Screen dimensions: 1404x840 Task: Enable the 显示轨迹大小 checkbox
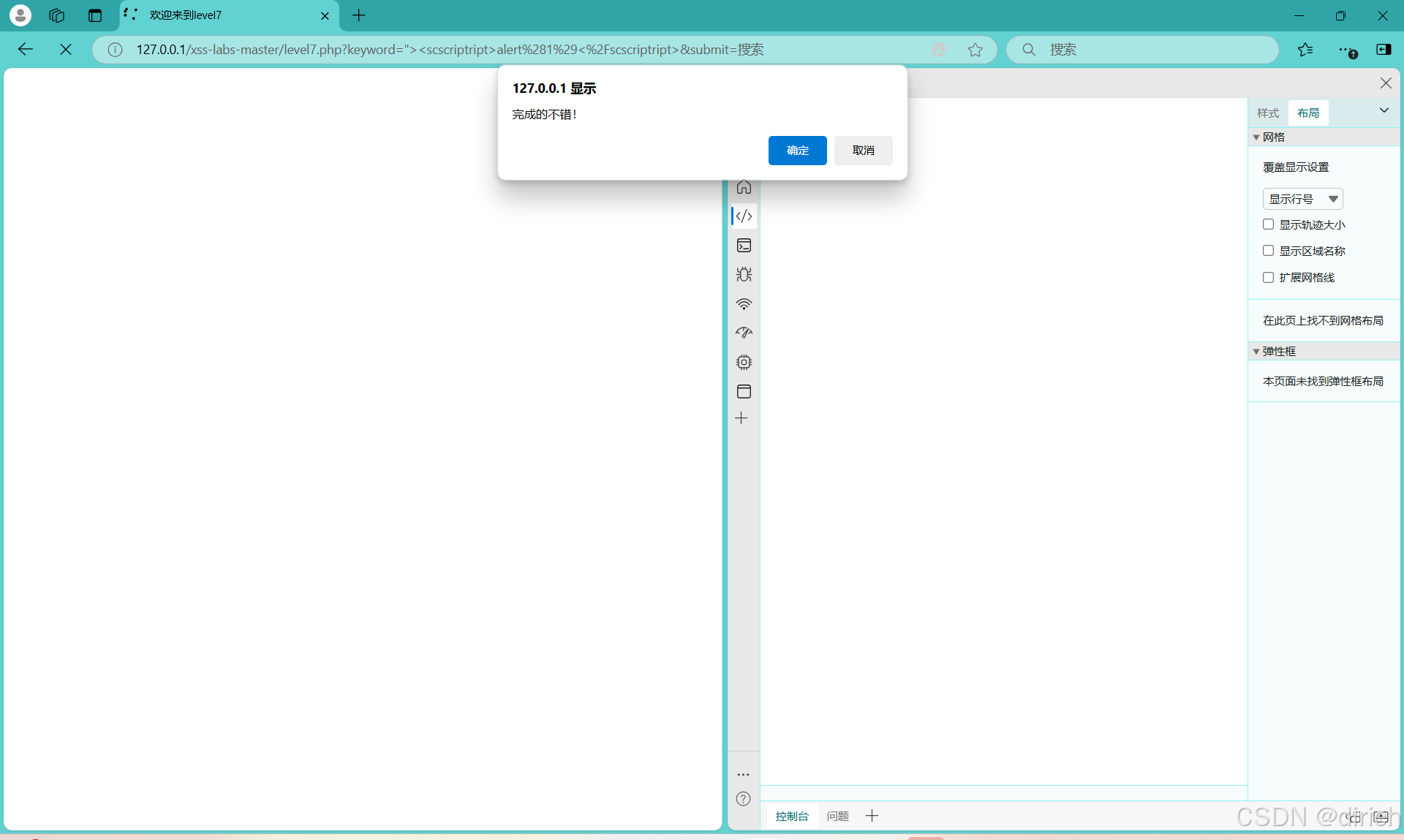pyautogui.click(x=1268, y=224)
